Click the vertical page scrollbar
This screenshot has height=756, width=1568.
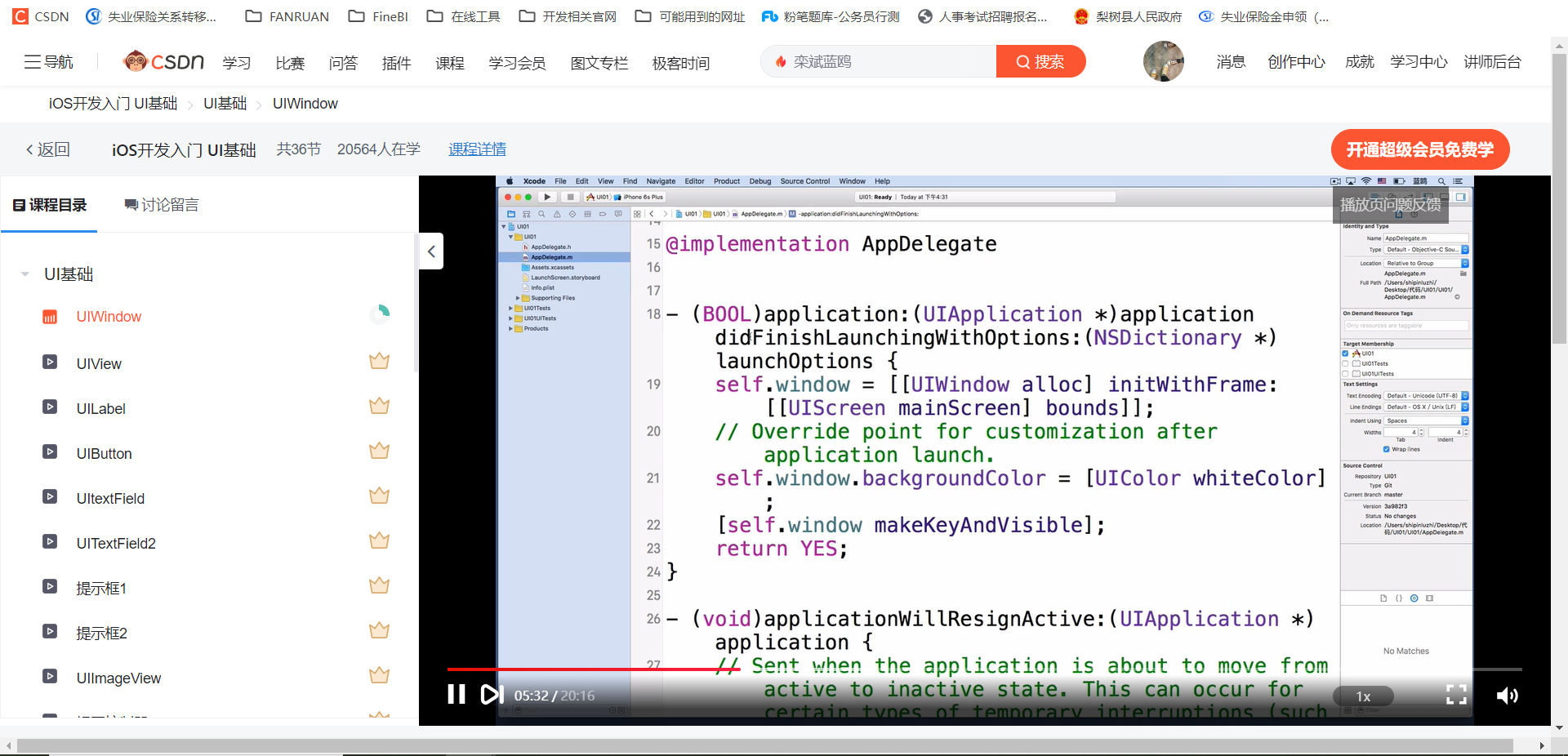[x=1559, y=200]
